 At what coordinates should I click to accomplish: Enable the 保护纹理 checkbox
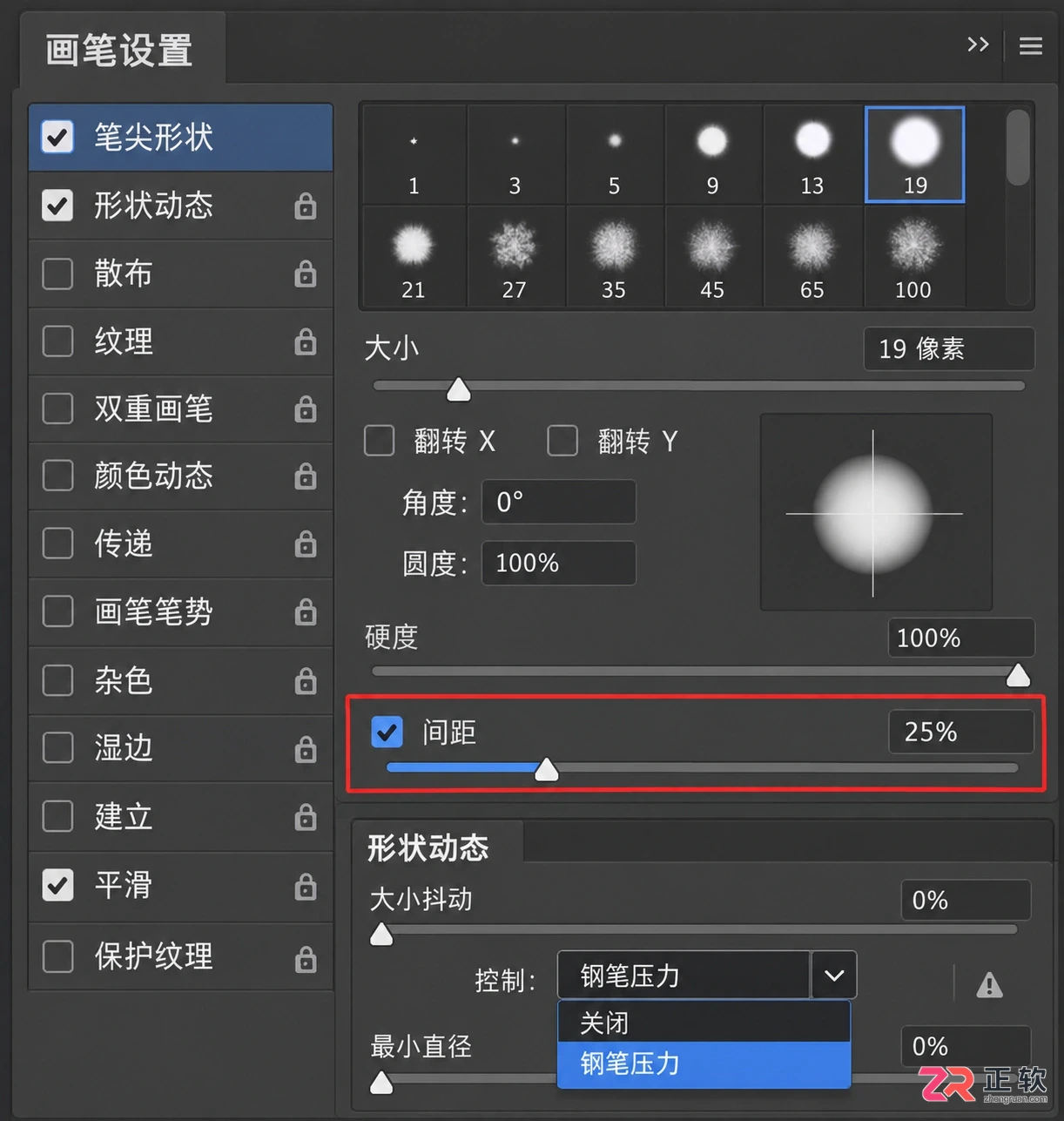coord(57,956)
